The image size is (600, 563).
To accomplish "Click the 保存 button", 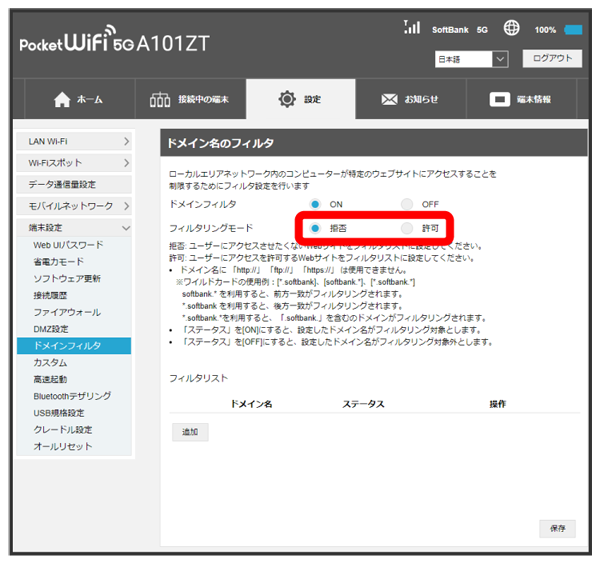I will pos(557,527).
